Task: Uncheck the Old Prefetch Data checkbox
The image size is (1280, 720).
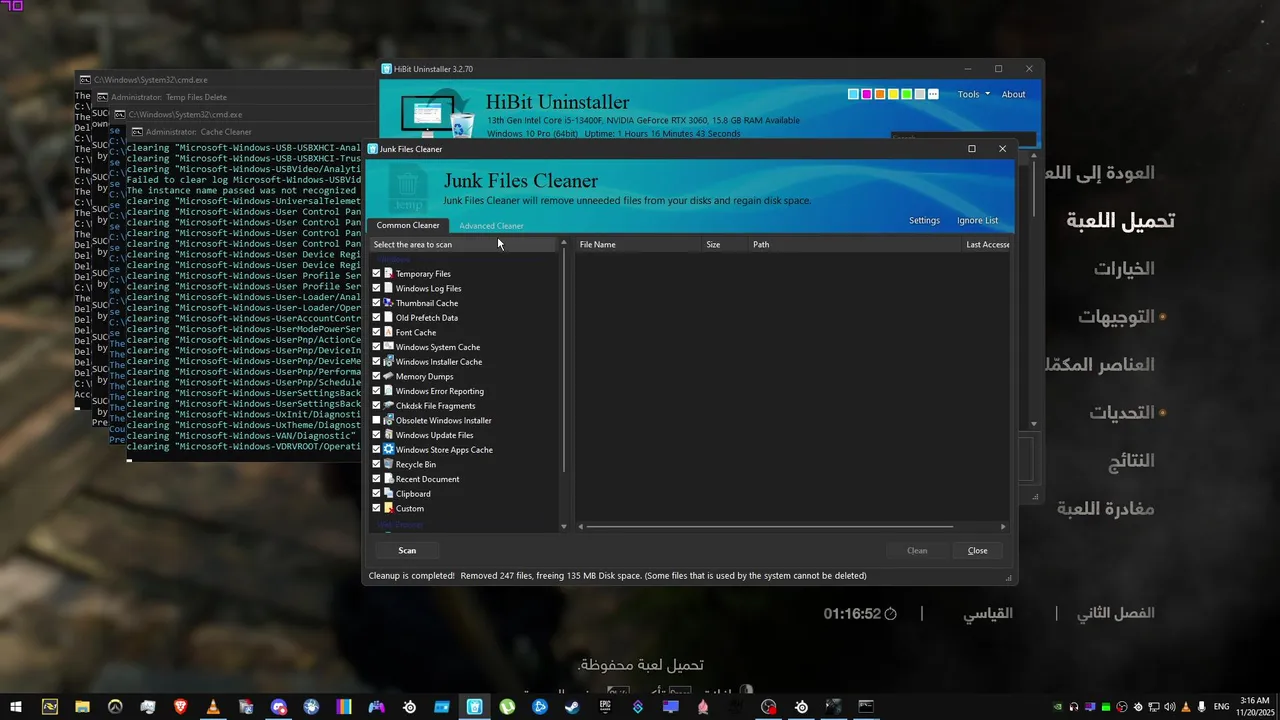Action: pos(376,317)
